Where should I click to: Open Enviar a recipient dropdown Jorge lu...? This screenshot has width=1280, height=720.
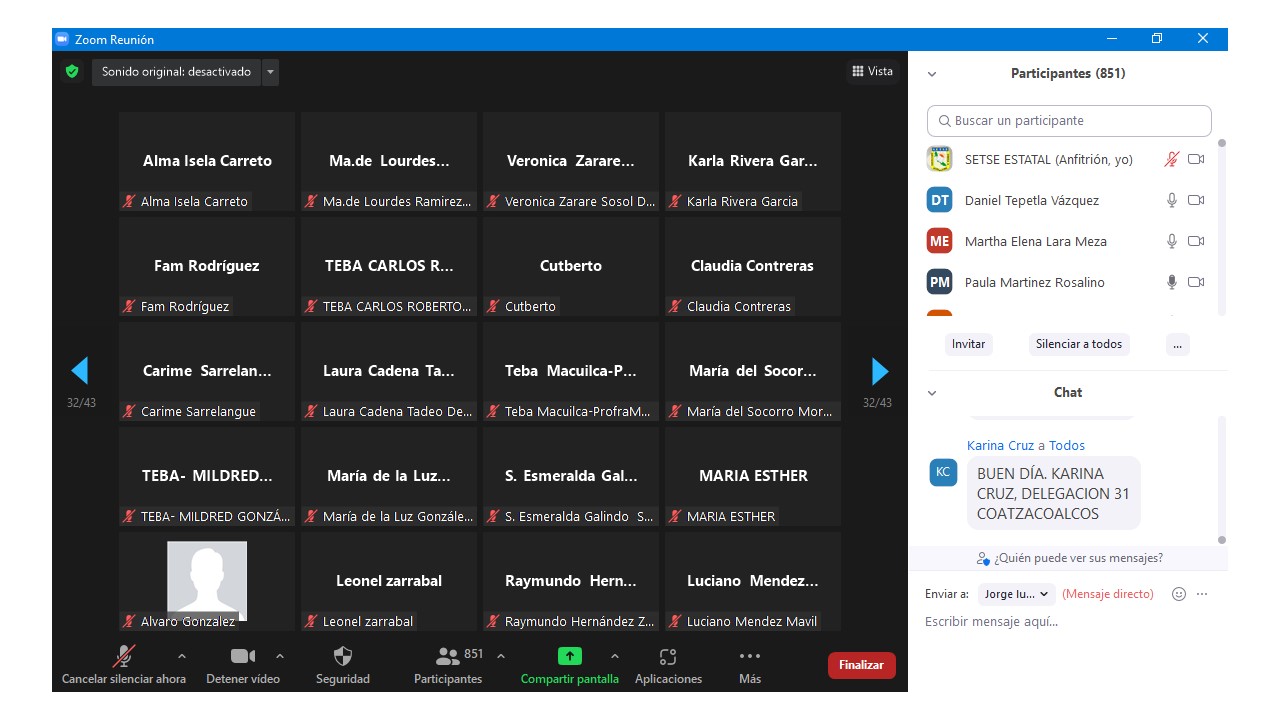click(1017, 594)
